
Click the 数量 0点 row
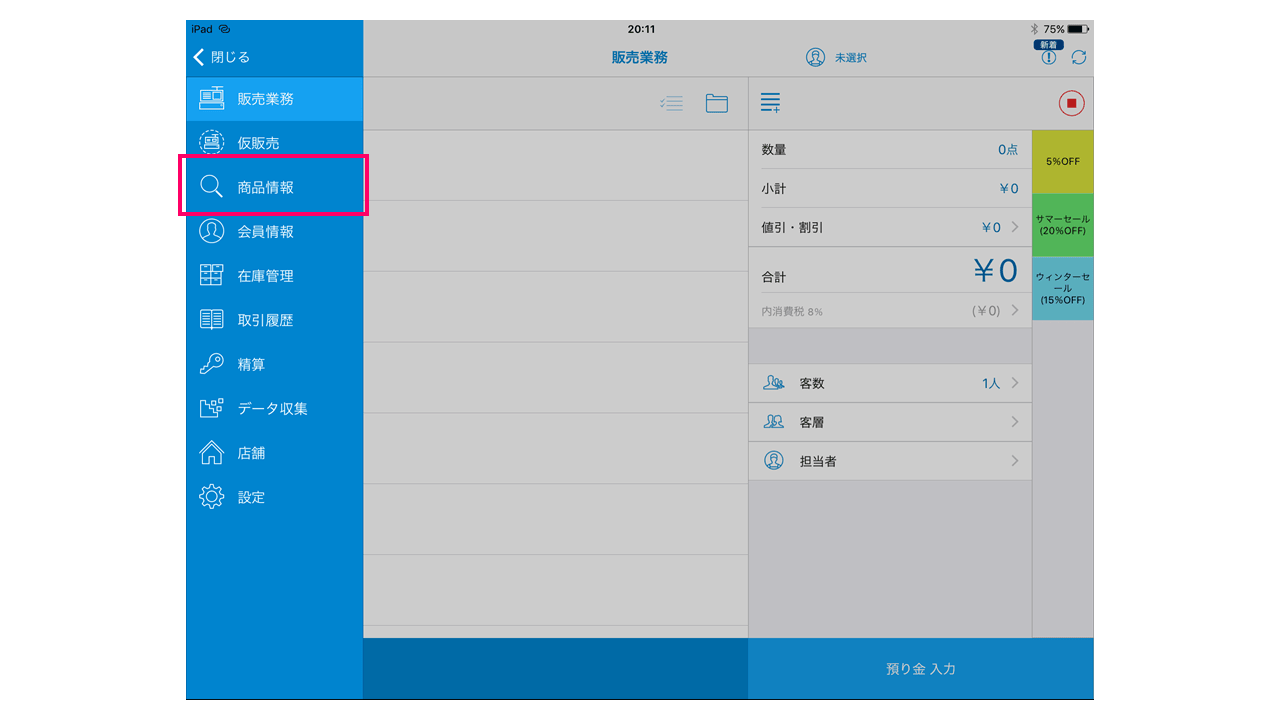point(890,149)
